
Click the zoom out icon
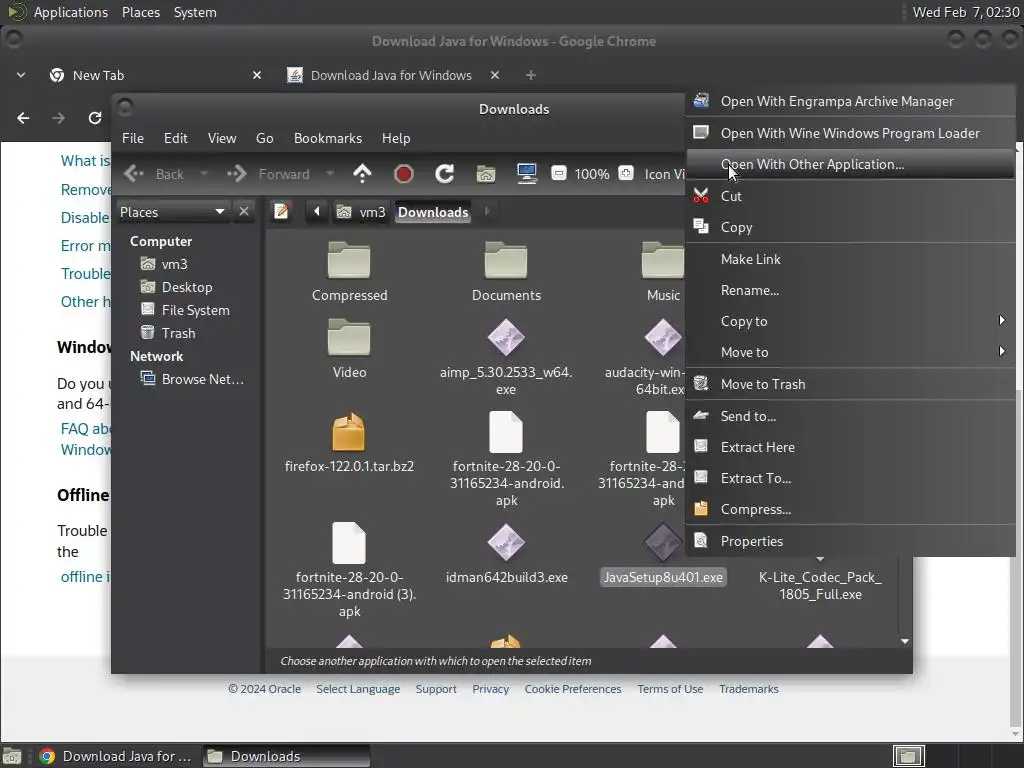558,173
